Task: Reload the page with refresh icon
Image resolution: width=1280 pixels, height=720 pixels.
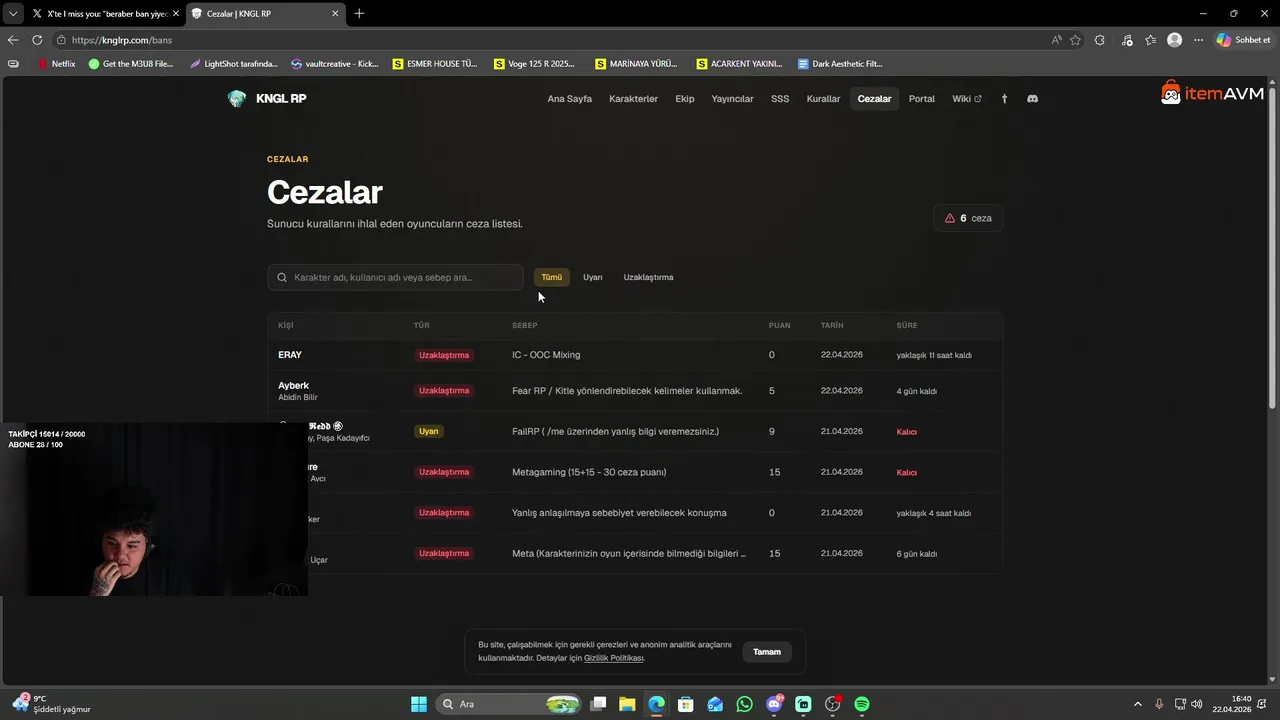Action: pyautogui.click(x=37, y=40)
